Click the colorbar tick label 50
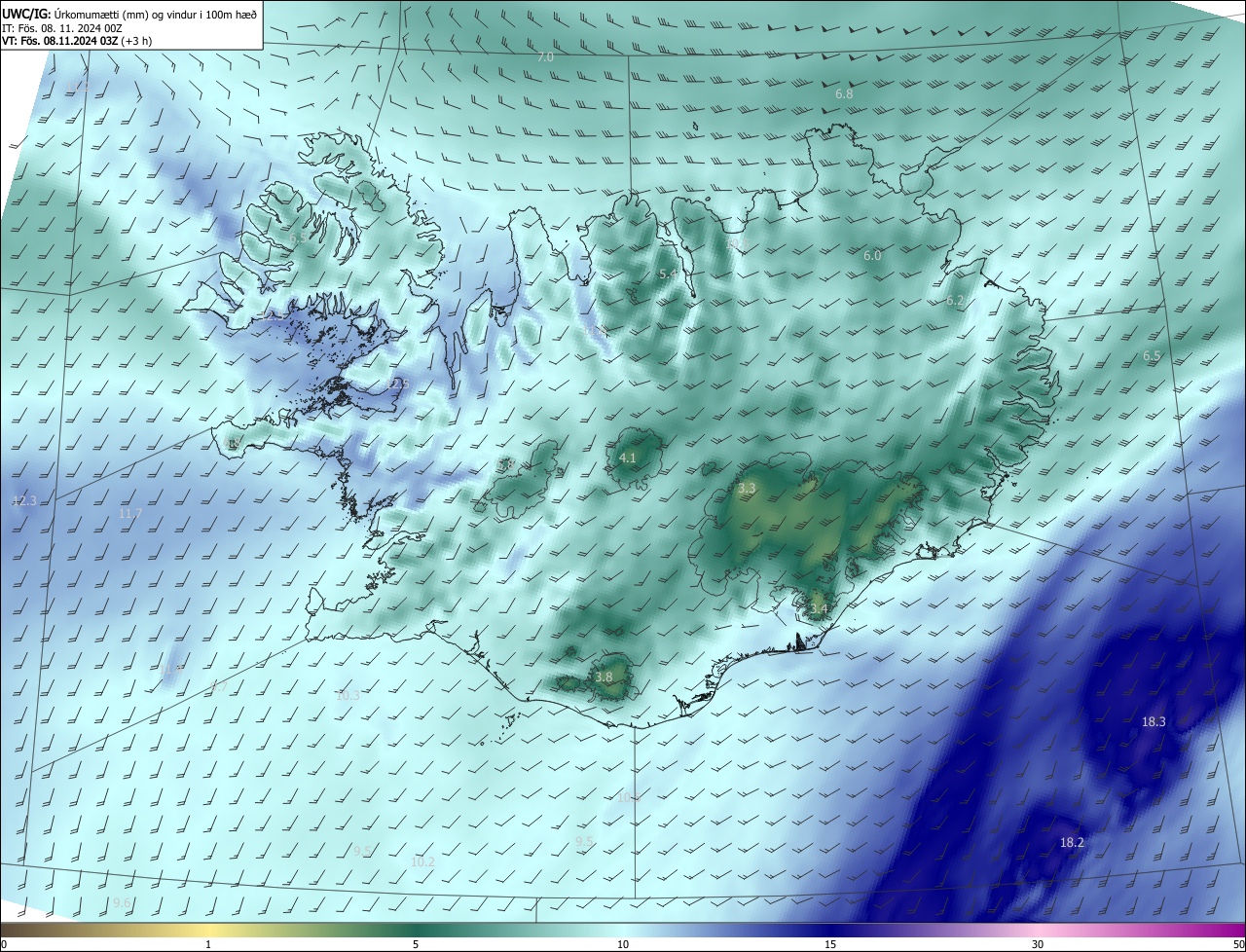The image size is (1246, 952). pyautogui.click(x=1238, y=944)
